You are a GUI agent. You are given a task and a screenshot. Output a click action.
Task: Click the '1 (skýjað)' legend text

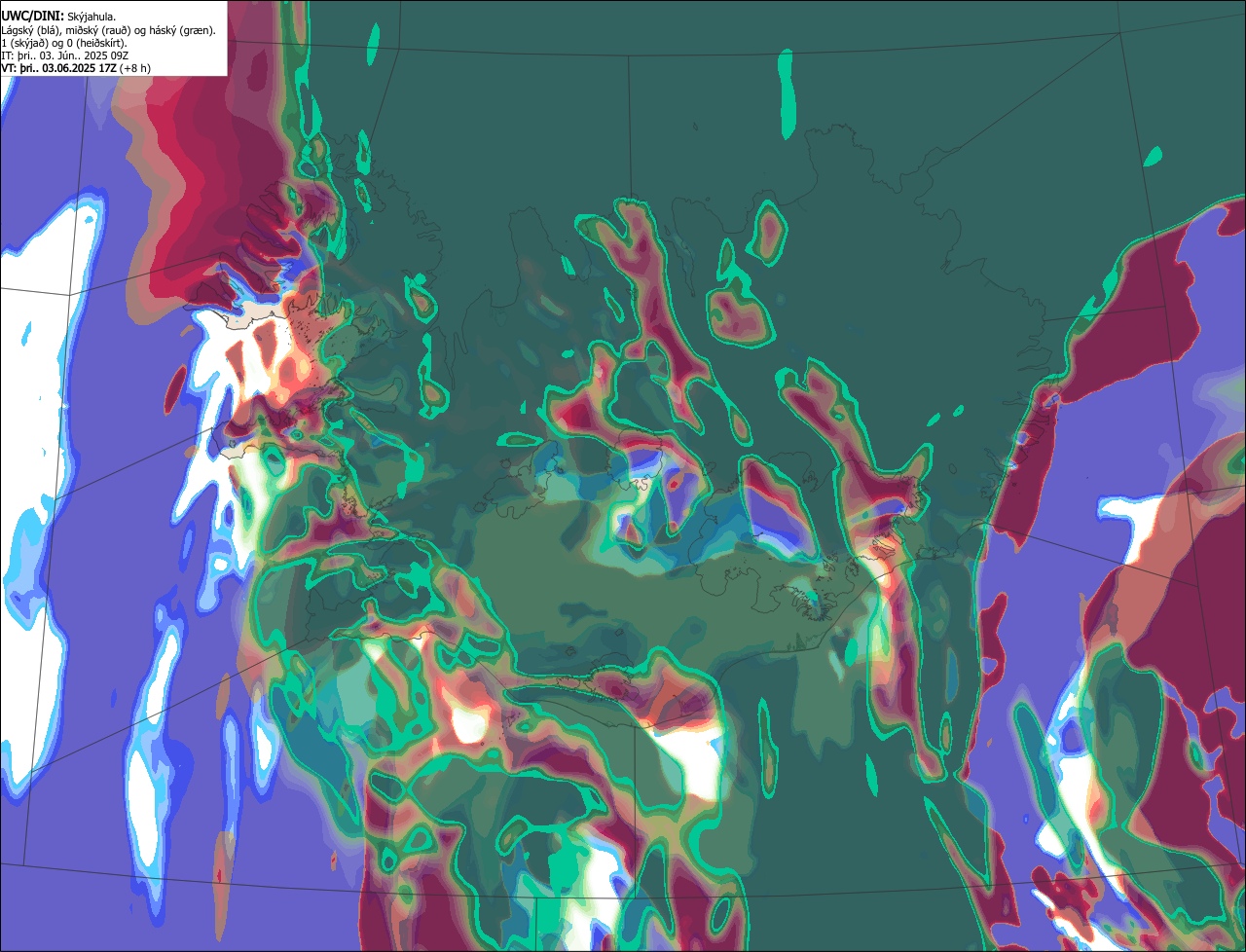pos(23,44)
